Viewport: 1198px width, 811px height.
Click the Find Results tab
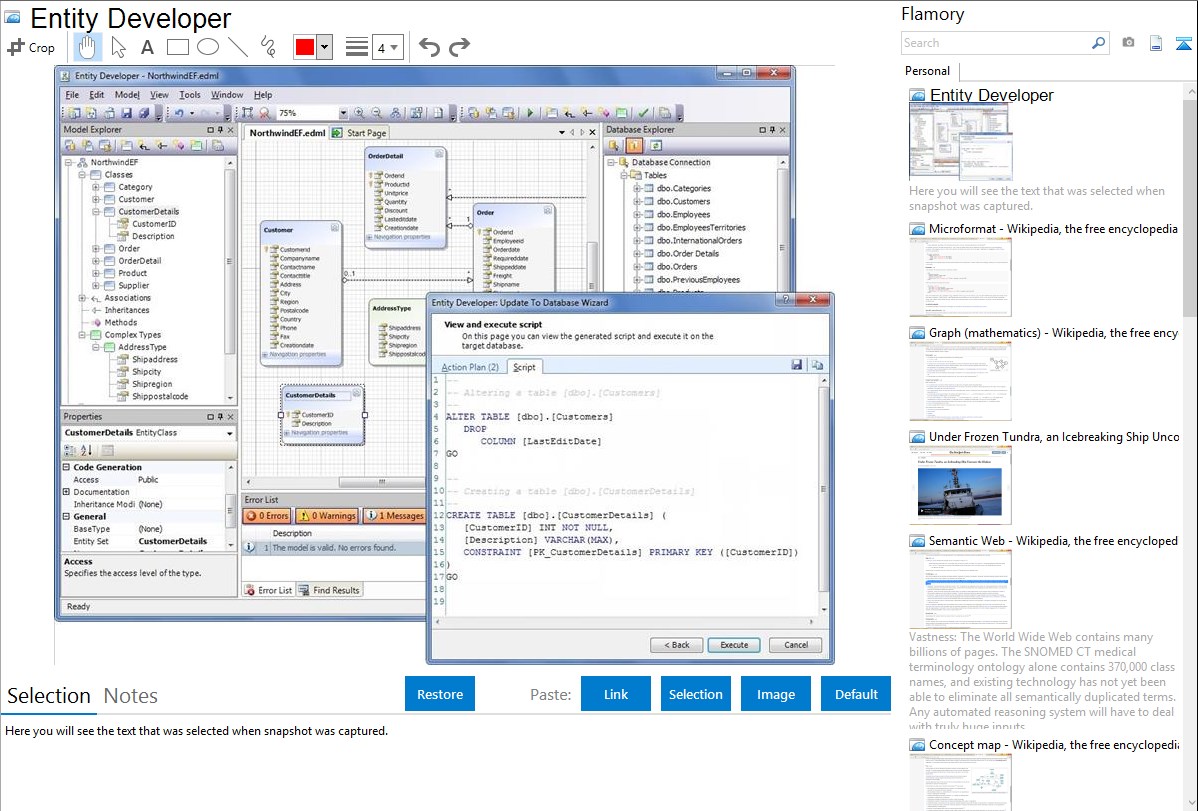(x=329, y=590)
